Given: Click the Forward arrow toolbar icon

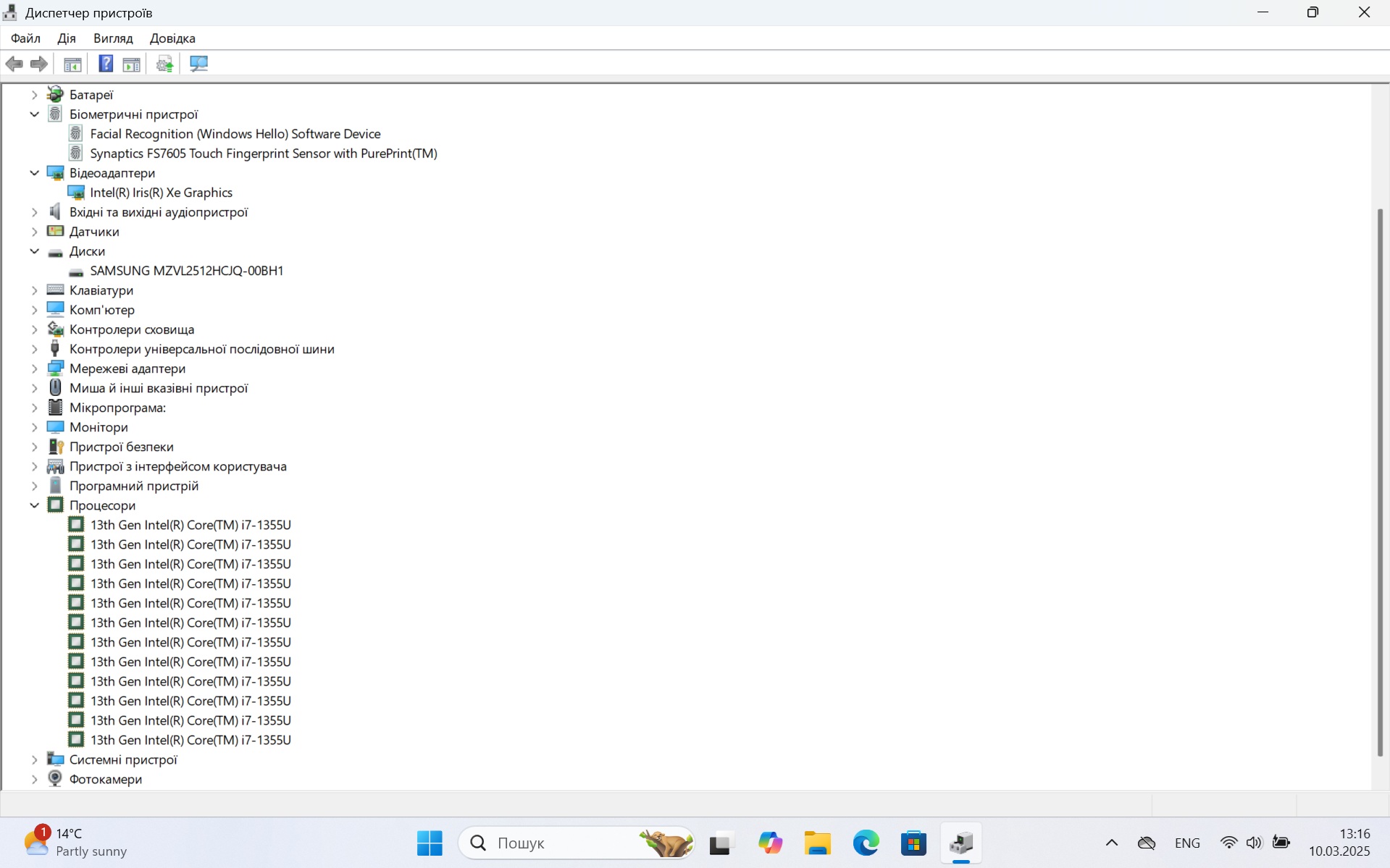Looking at the screenshot, I should [x=39, y=64].
